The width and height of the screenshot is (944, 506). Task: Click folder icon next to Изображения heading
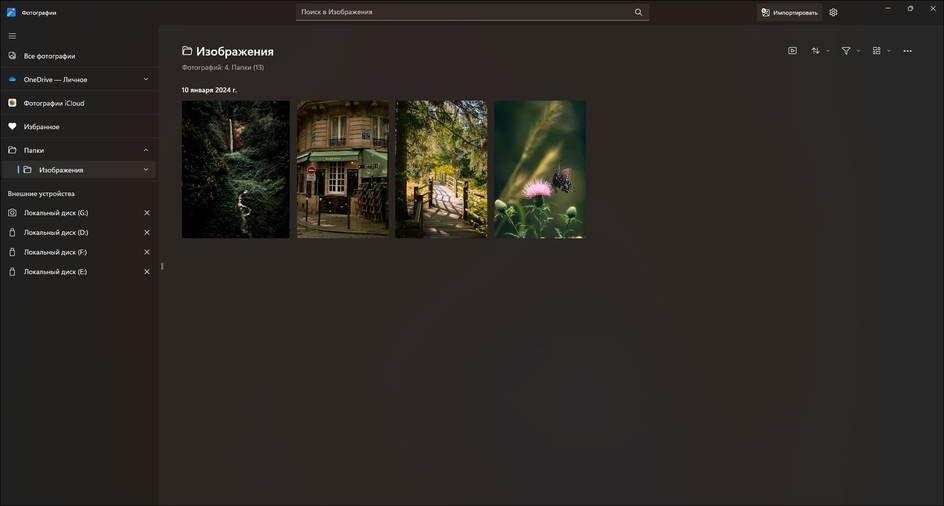pyautogui.click(x=187, y=51)
